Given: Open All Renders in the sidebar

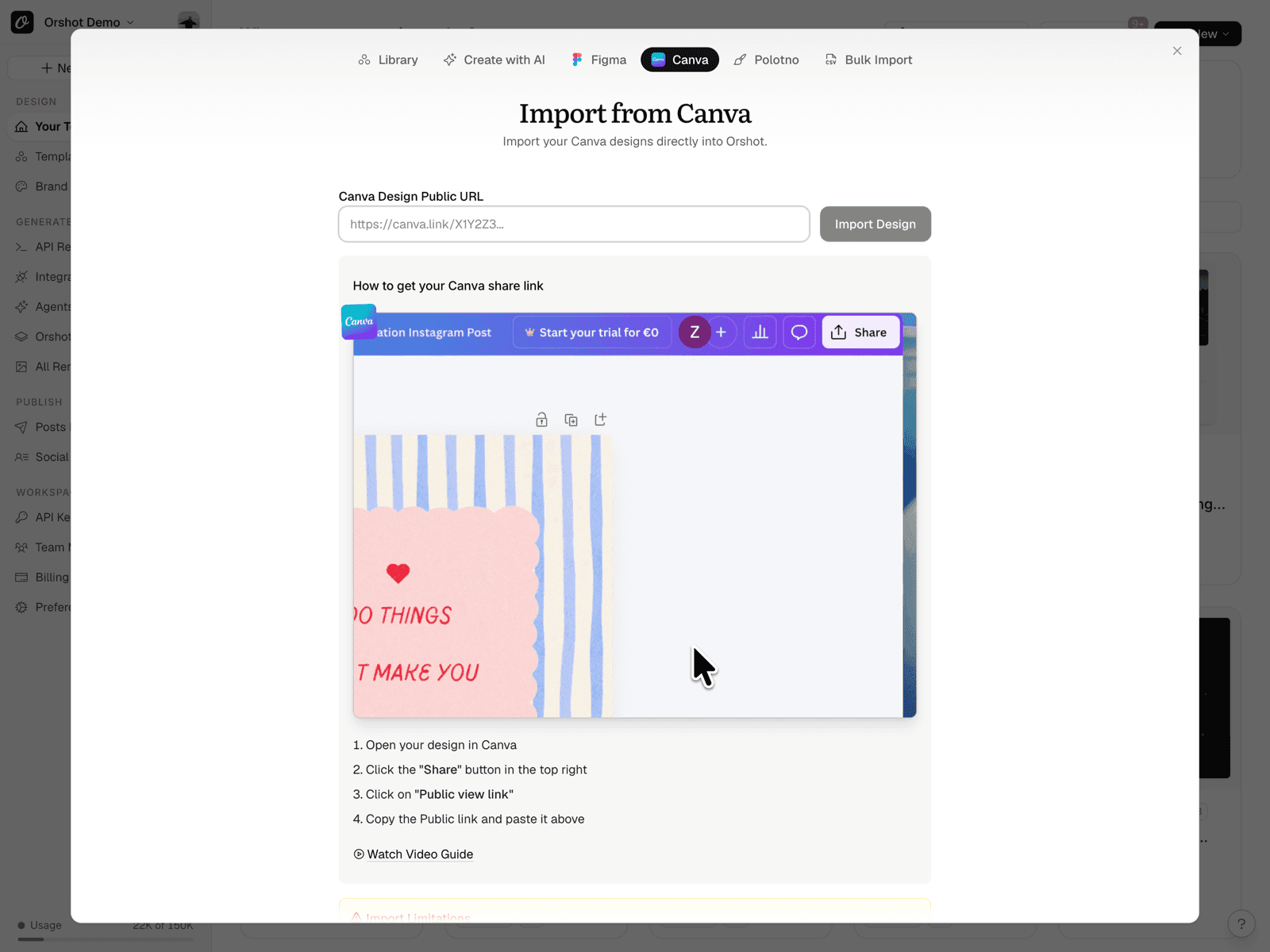Looking at the screenshot, I should (43, 367).
